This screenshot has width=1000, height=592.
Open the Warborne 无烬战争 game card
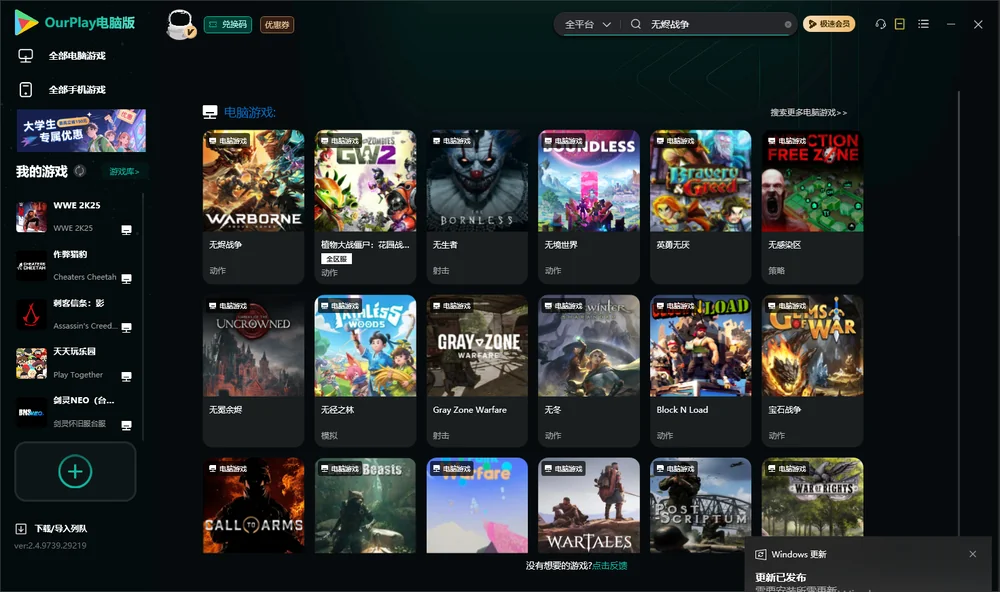(x=253, y=207)
